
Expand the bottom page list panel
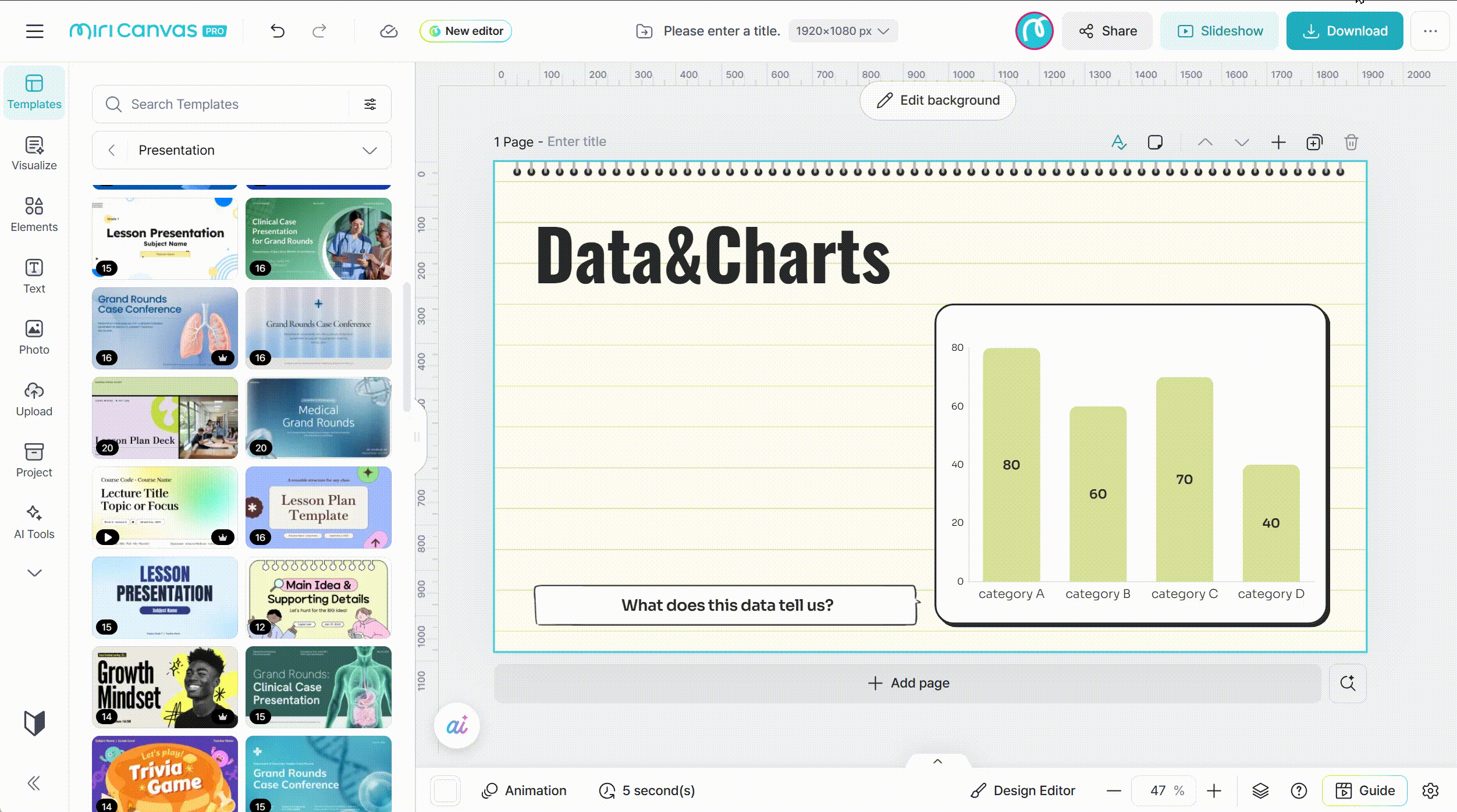coord(937,761)
